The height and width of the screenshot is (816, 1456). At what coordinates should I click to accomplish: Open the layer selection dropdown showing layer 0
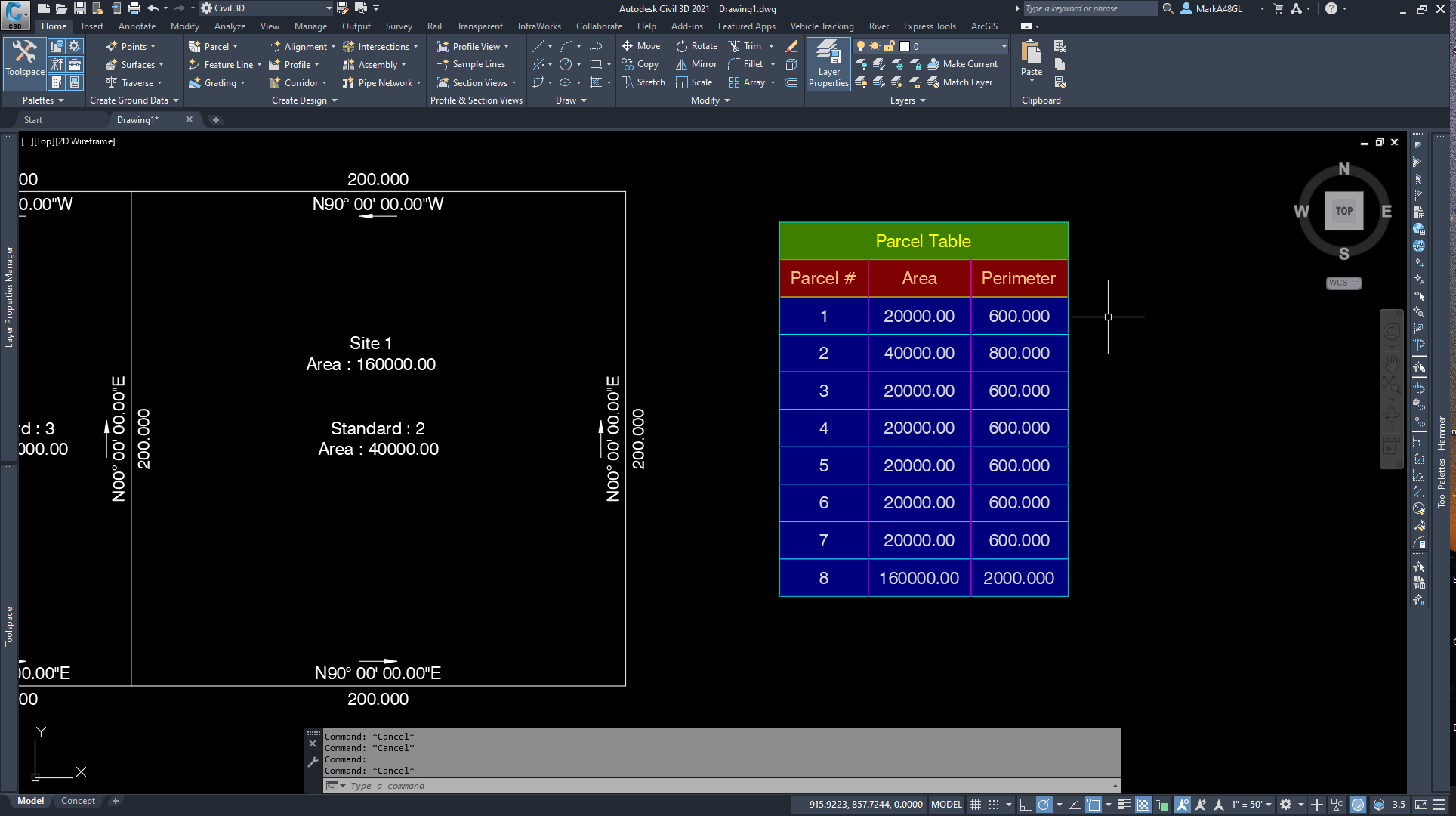(x=1003, y=46)
